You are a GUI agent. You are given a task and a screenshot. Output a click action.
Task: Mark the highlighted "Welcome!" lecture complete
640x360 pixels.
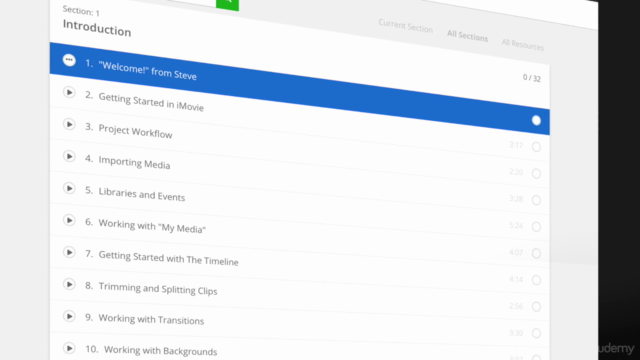[x=536, y=120]
